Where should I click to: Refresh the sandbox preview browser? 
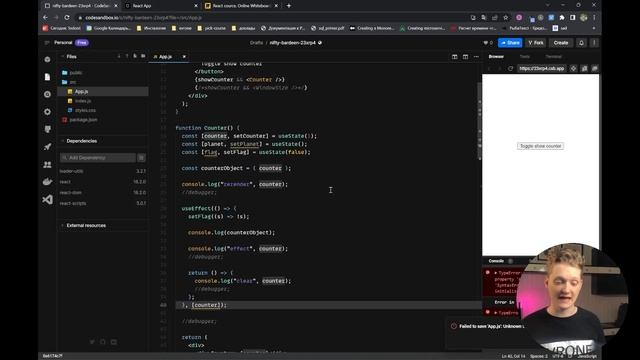[510, 69]
